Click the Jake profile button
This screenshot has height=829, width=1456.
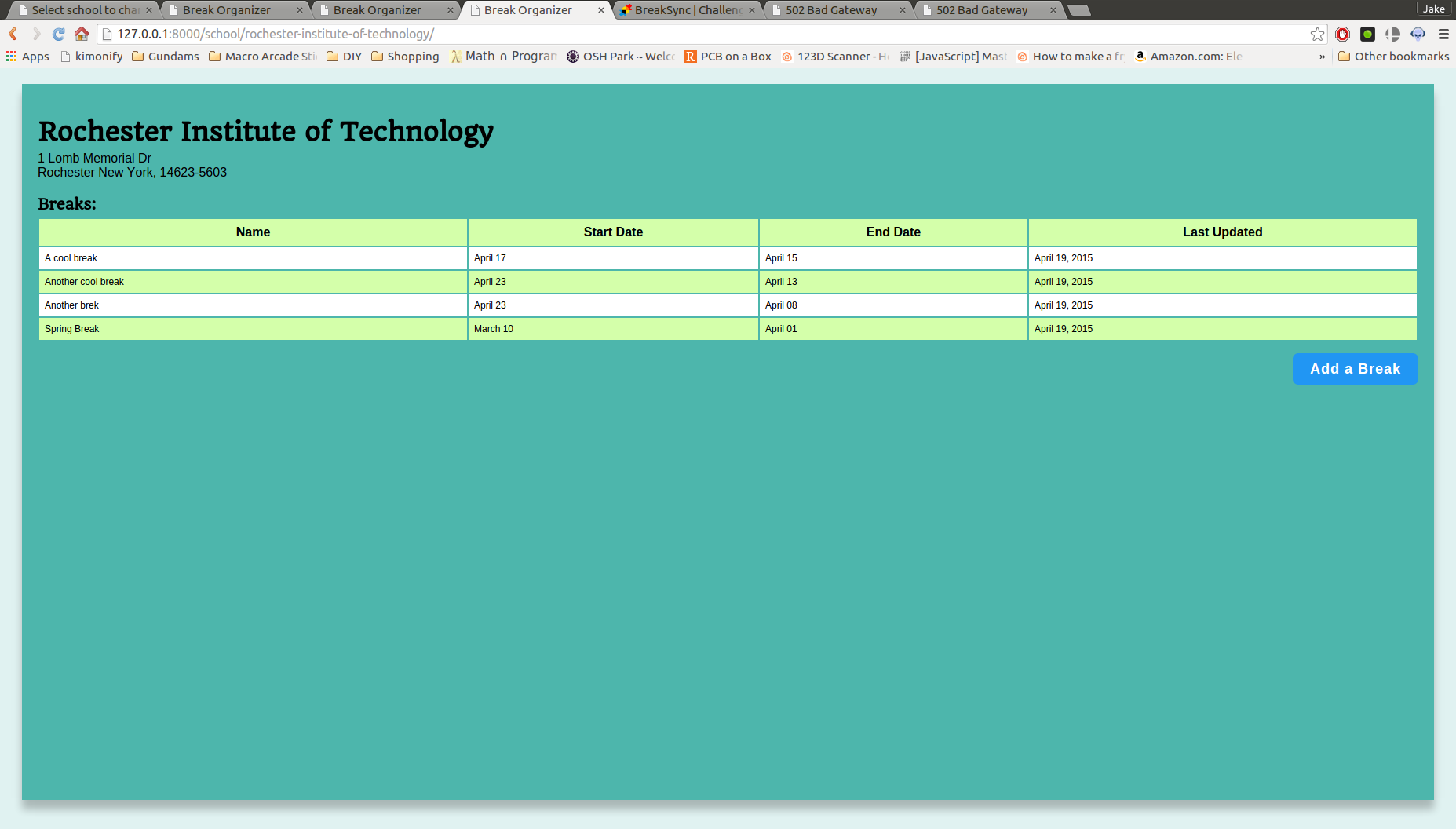1434,9
